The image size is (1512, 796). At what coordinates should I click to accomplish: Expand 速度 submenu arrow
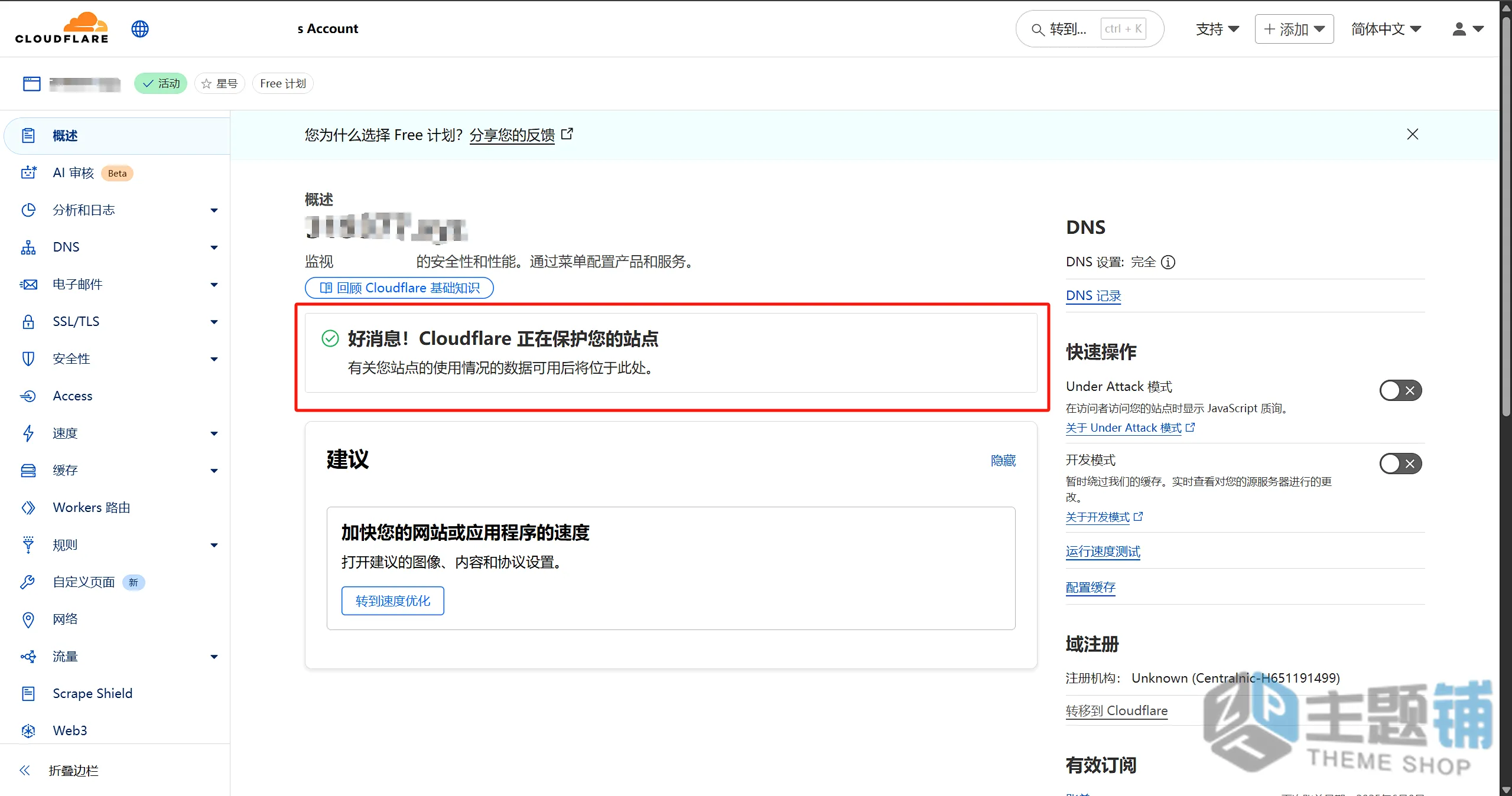click(214, 433)
